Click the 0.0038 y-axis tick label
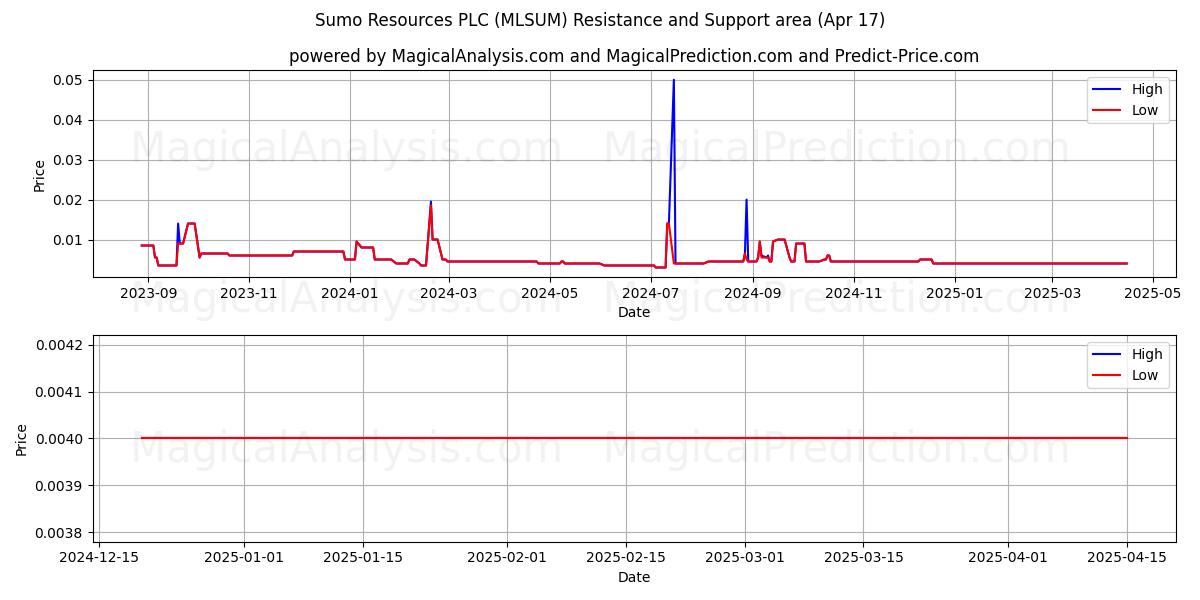1200x600 pixels. click(x=62, y=533)
